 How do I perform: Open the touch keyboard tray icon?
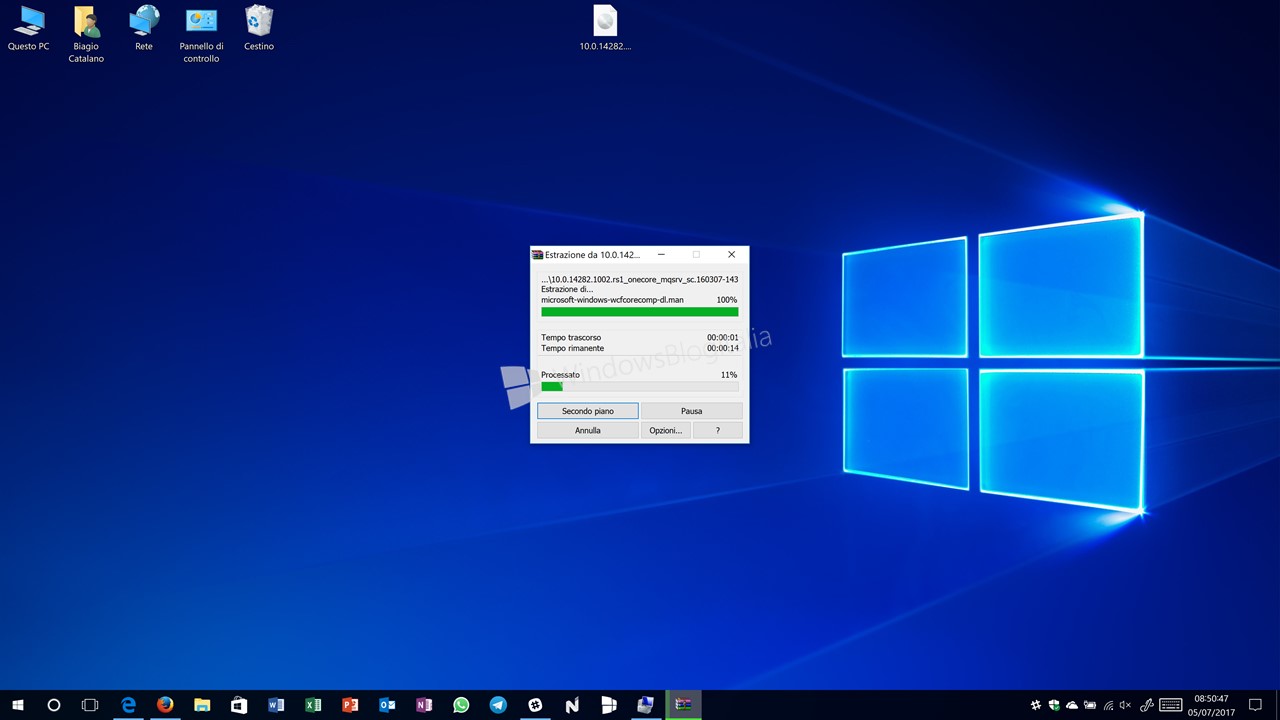click(1171, 705)
